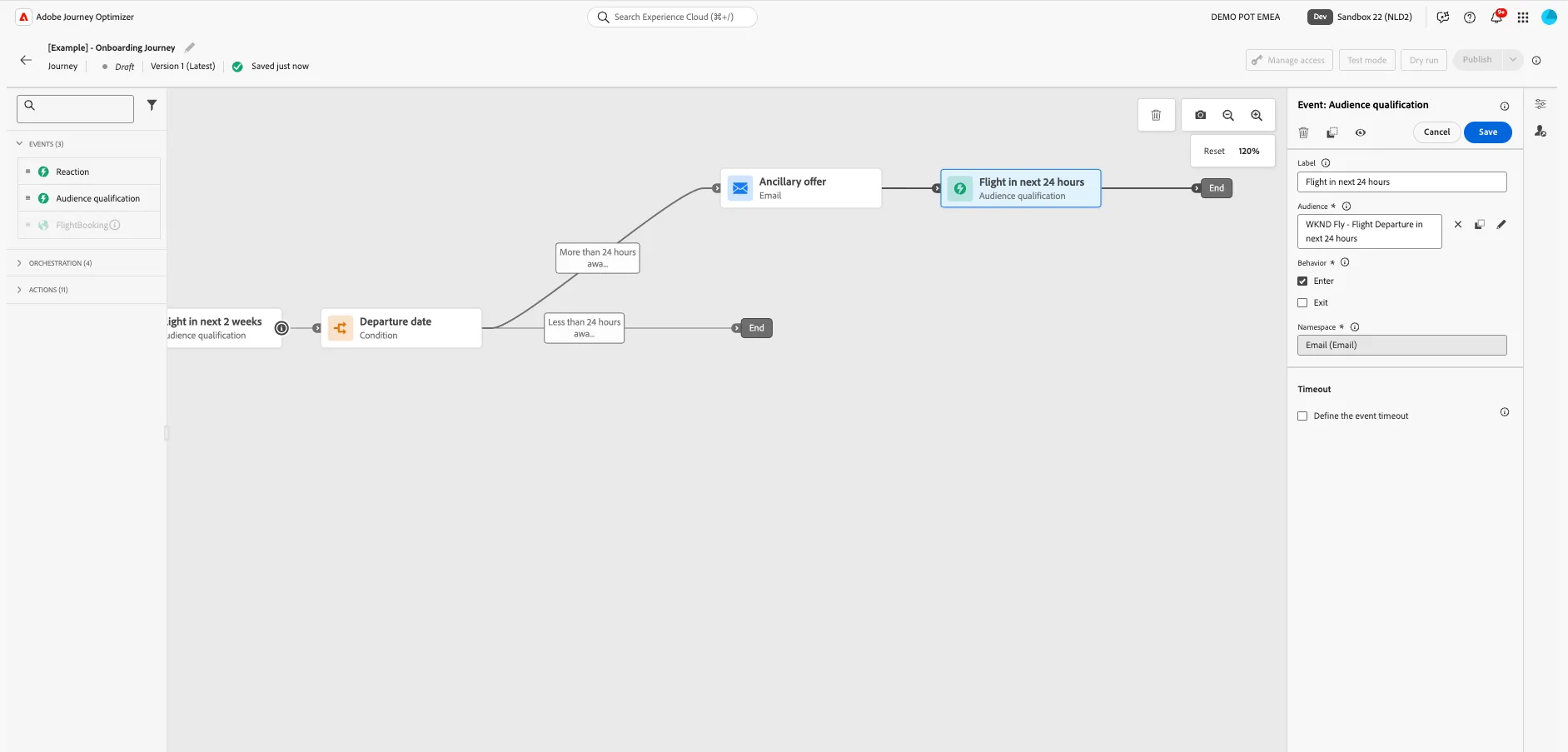Go back using the left arrow
Screen dimensions: 1568x752
pyautogui.click(x=26, y=60)
